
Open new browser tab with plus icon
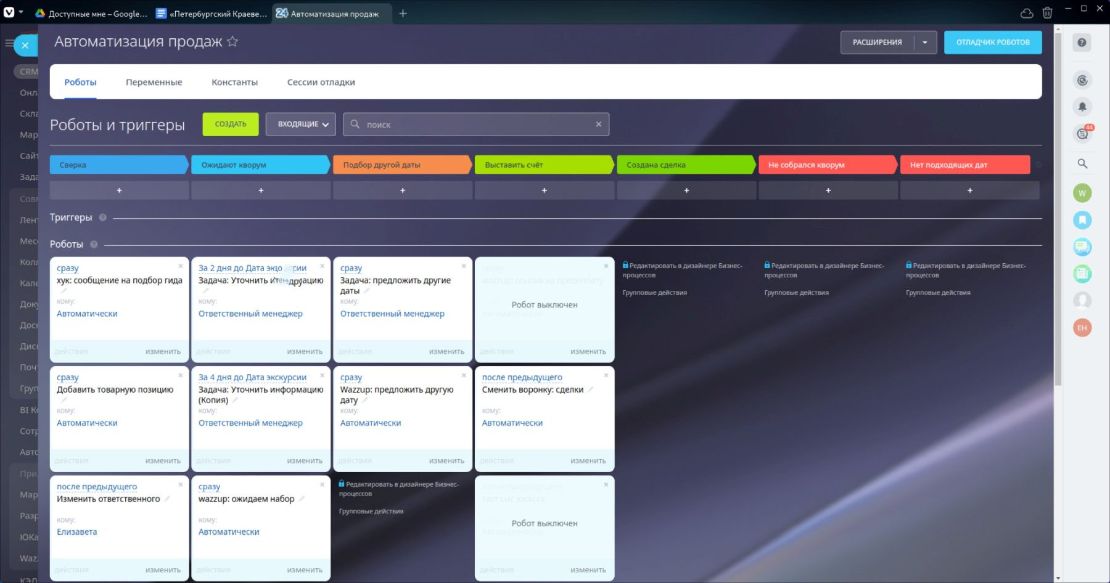pos(403,13)
